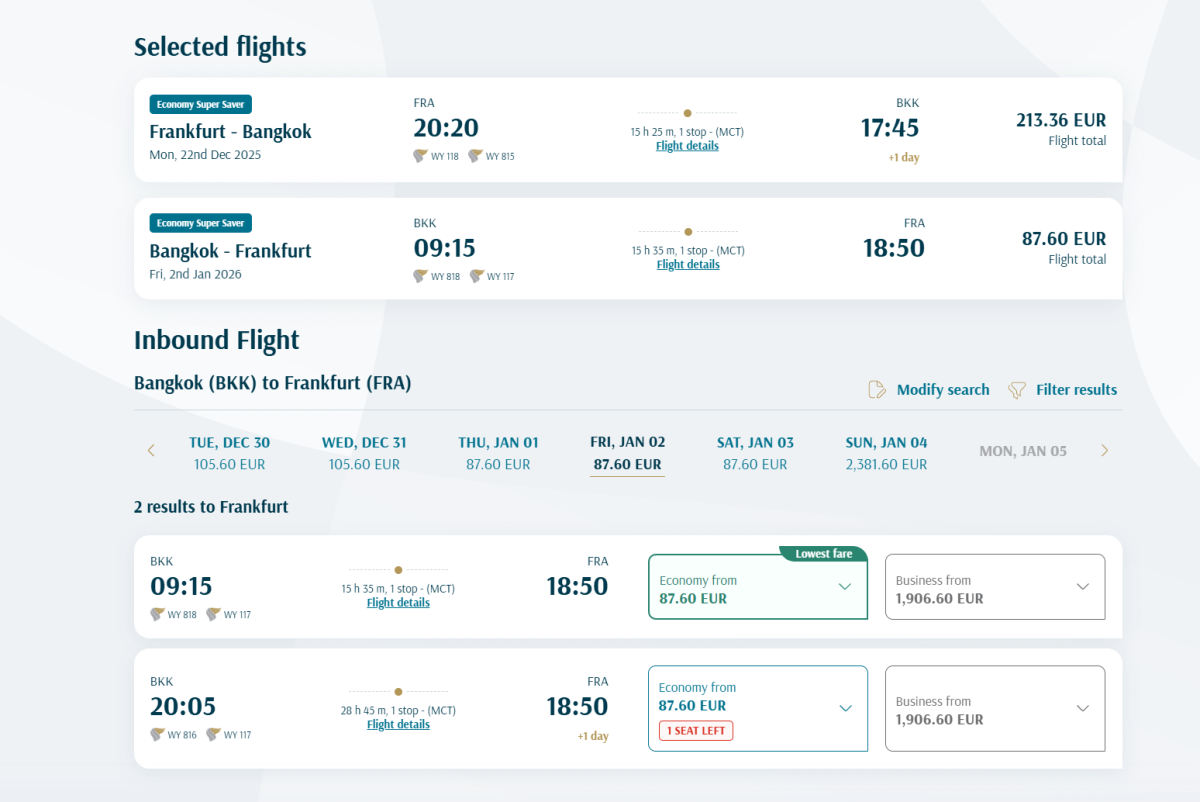
Task: Click the Modify search pencil icon
Action: coord(877,390)
